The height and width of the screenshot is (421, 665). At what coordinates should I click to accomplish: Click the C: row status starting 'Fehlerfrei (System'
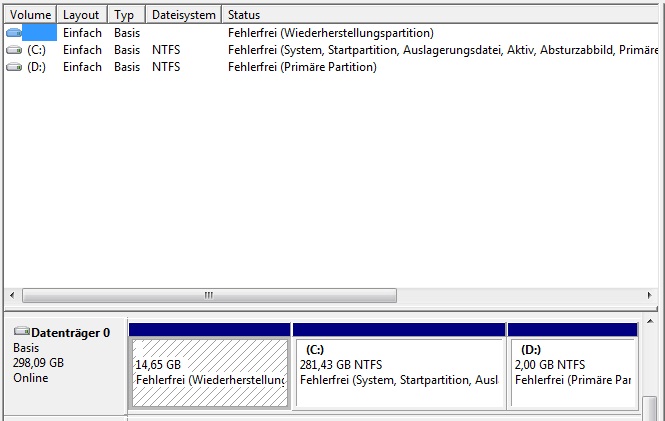coord(443,50)
